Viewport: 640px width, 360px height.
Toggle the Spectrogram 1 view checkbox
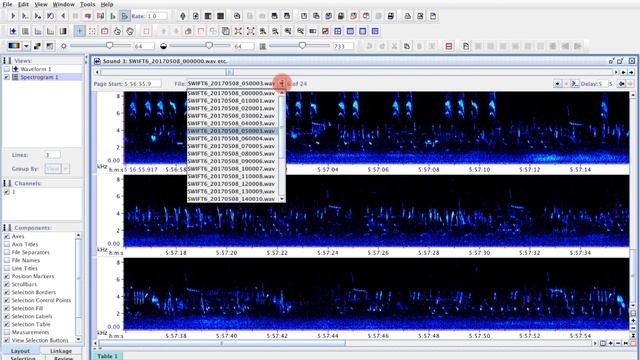point(7,77)
